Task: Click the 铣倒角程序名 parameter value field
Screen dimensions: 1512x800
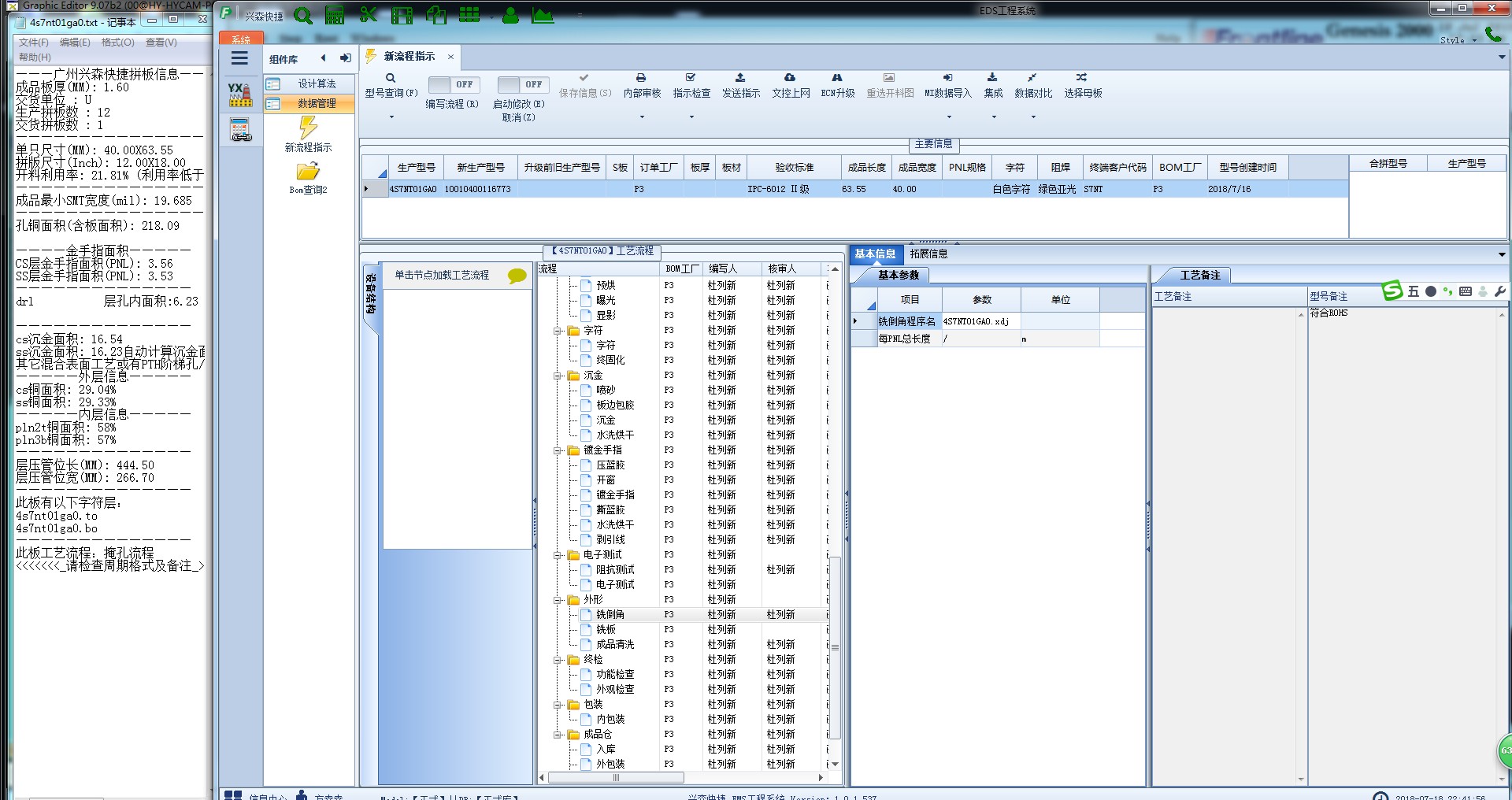Action: click(981, 321)
